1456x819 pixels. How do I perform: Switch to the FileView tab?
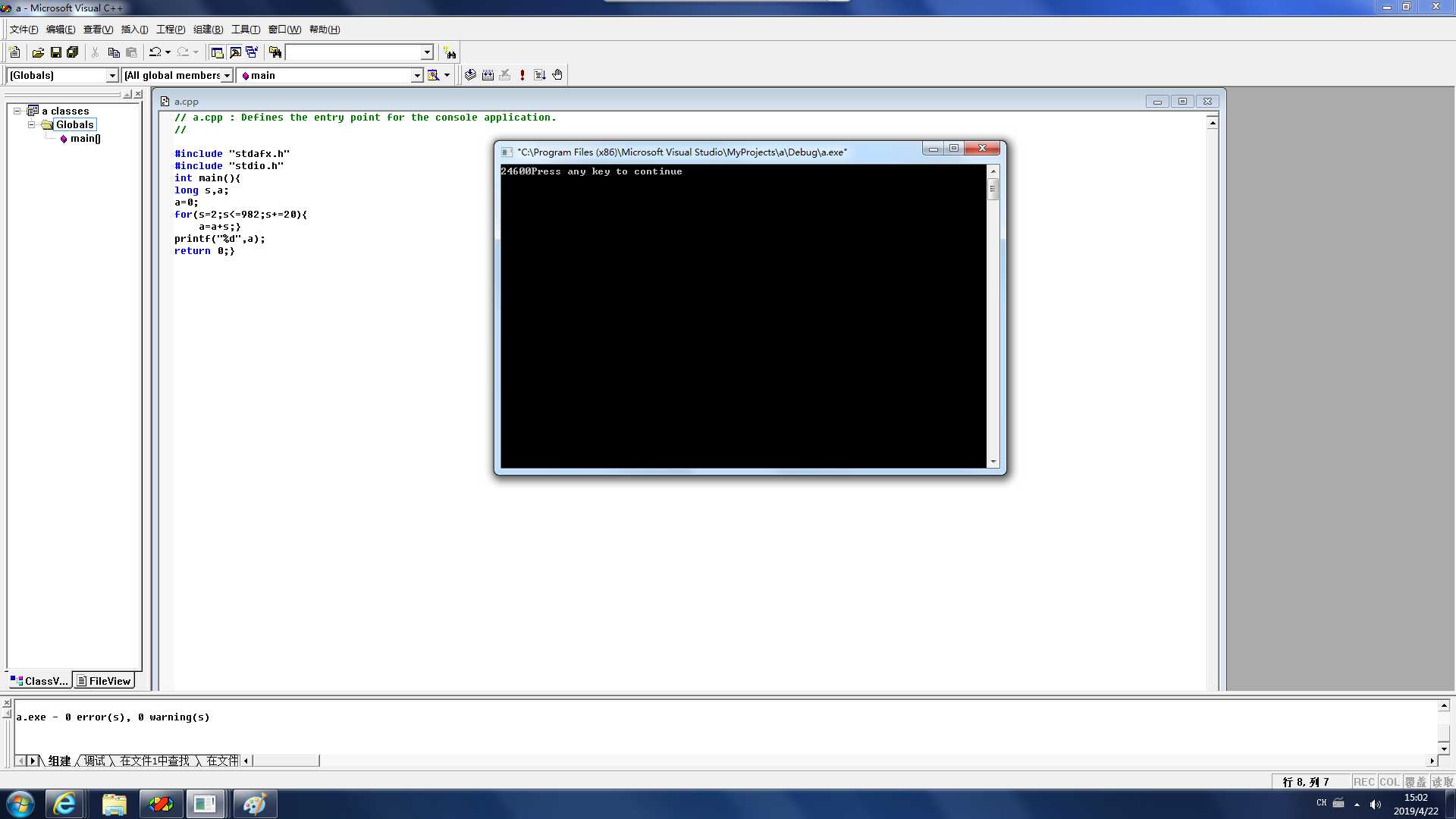click(x=104, y=681)
